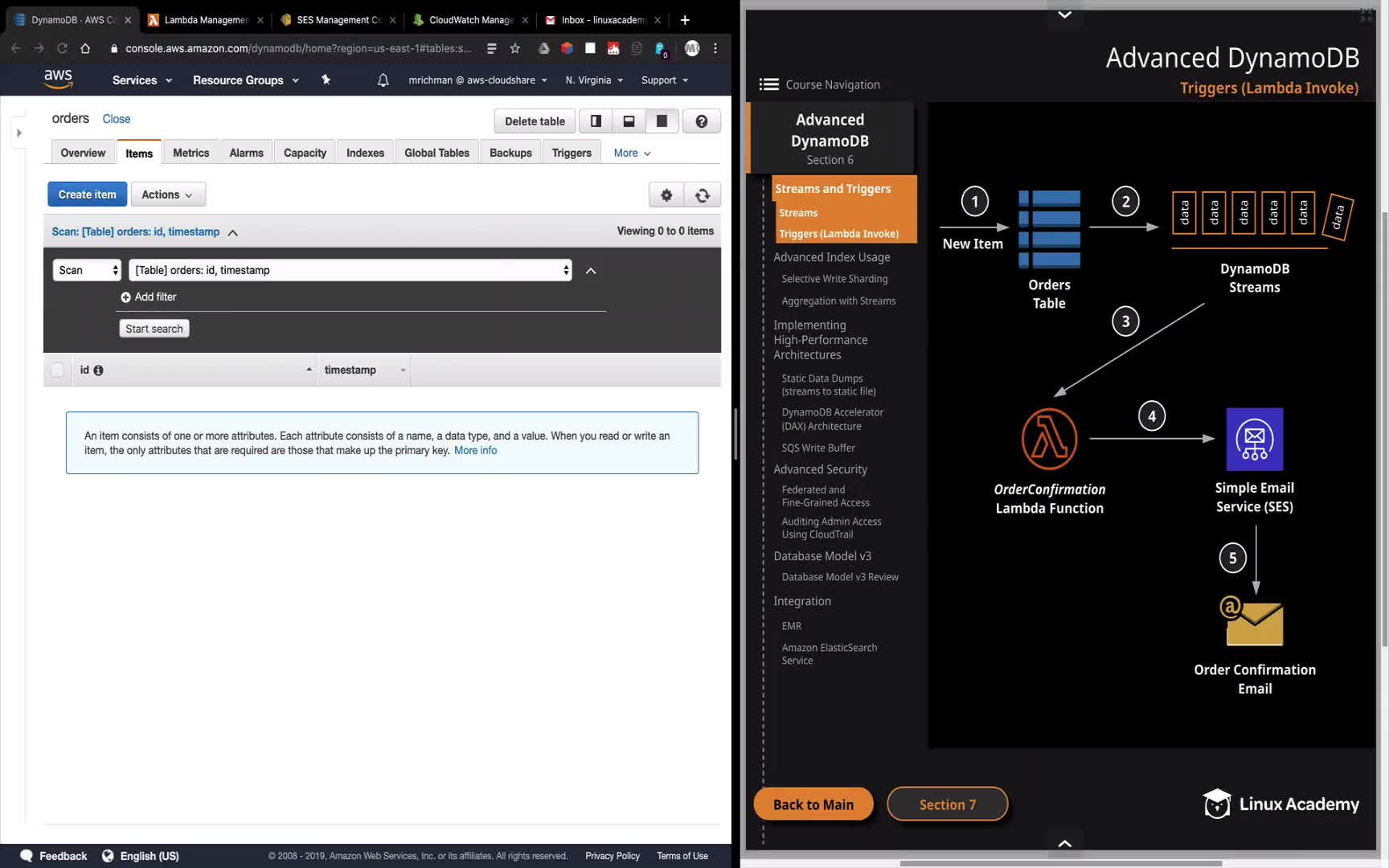Open the Services dropdown menu

(x=142, y=80)
